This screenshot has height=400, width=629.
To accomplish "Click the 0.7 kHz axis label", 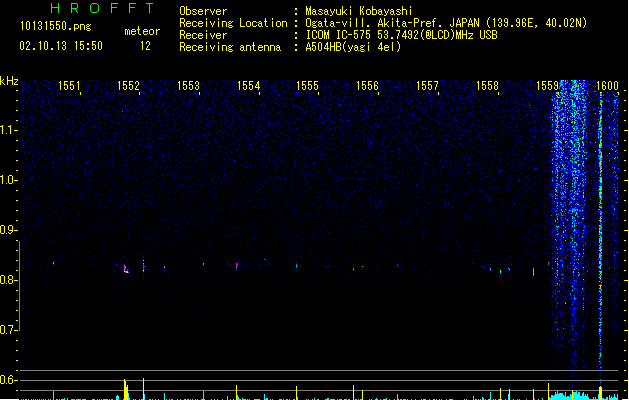I will click(x=8, y=330).
